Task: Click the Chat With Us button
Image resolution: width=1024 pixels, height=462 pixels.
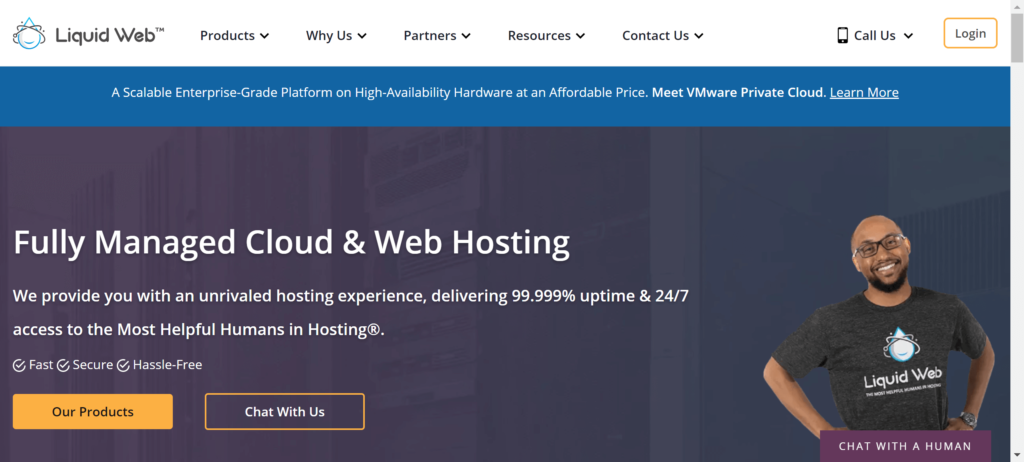Action: tap(285, 412)
